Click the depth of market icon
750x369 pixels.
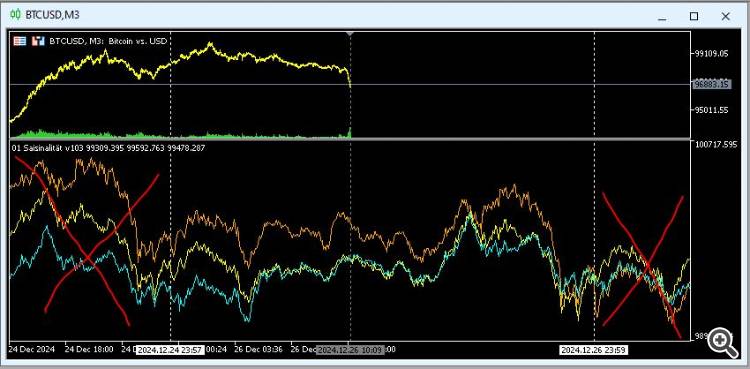[38, 41]
